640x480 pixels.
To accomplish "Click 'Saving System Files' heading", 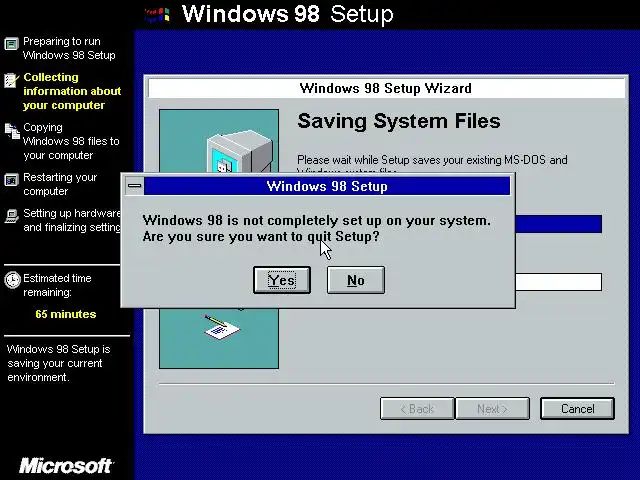I will [x=399, y=121].
